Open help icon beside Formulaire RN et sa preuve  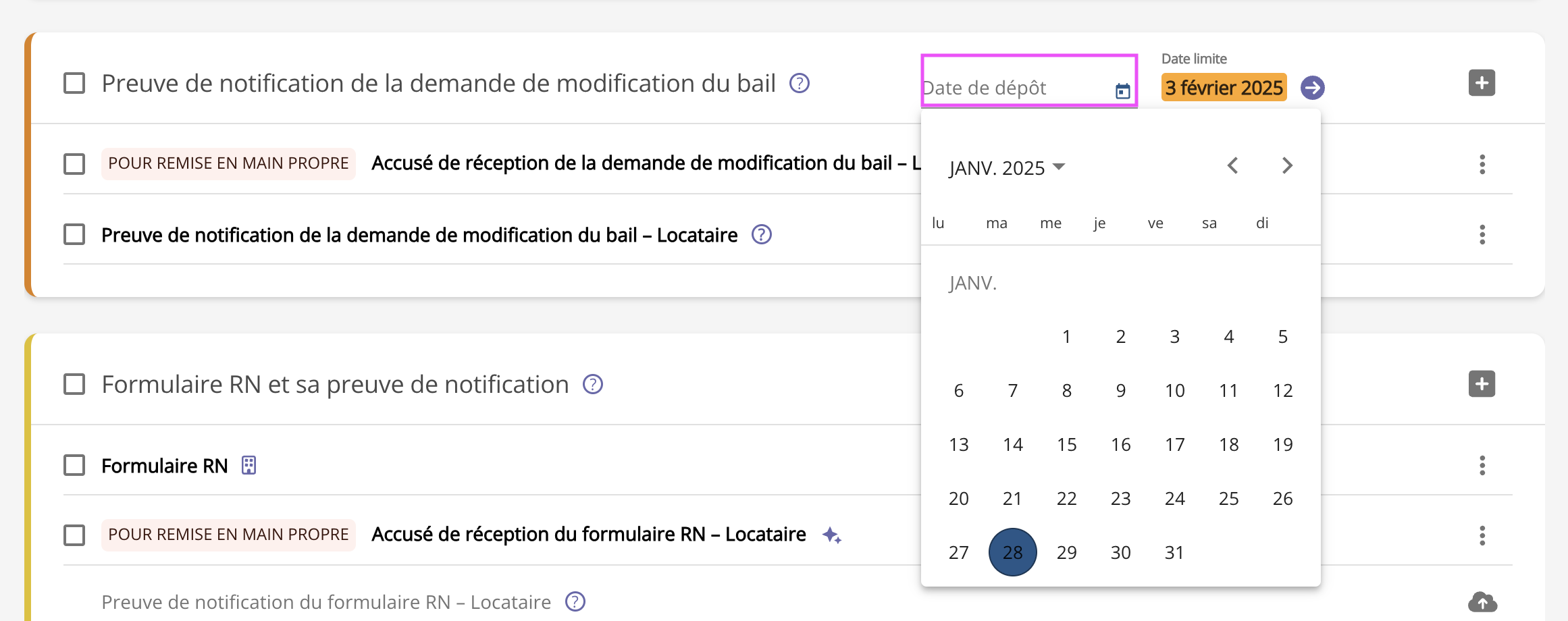coord(592,384)
